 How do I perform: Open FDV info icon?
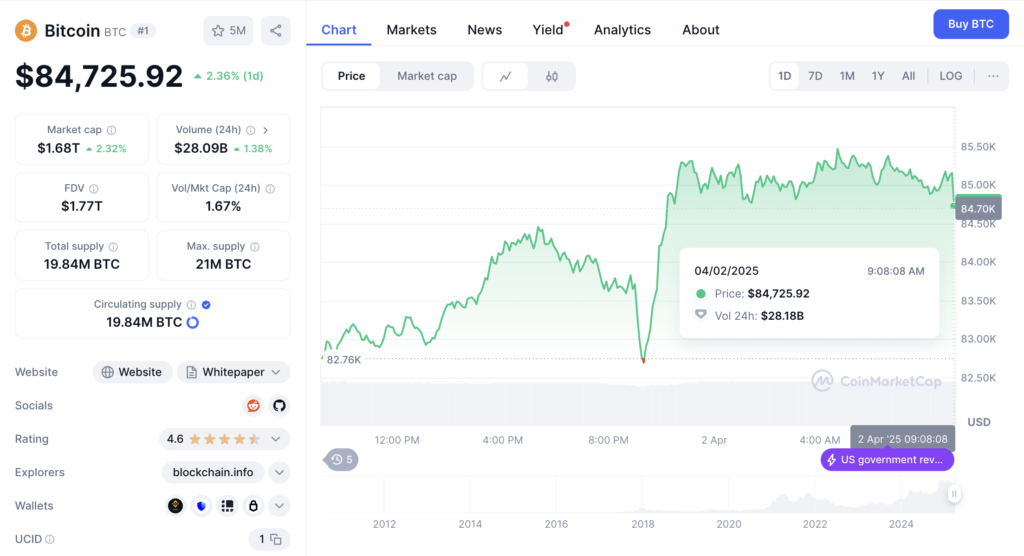(94, 188)
